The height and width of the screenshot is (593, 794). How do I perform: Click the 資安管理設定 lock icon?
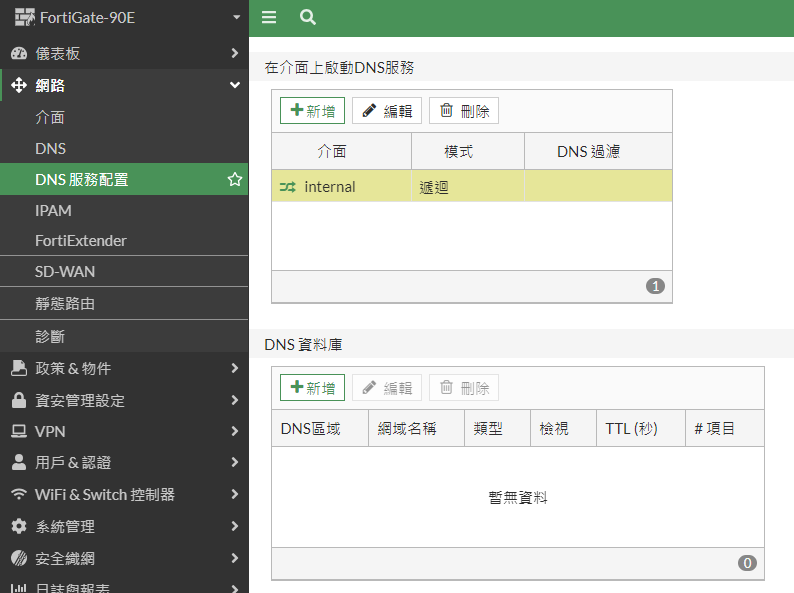point(18,400)
